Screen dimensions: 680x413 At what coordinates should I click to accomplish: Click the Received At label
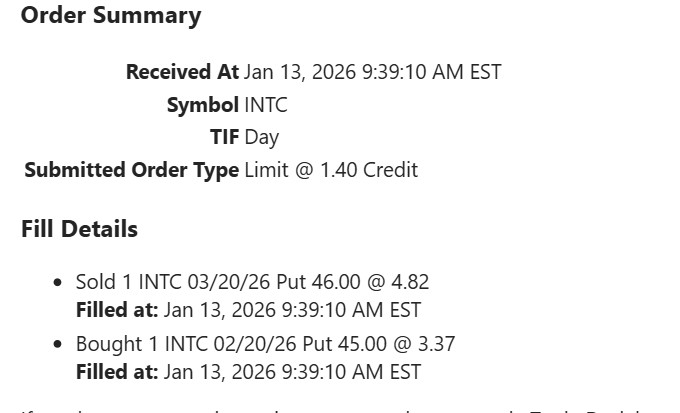pos(182,72)
